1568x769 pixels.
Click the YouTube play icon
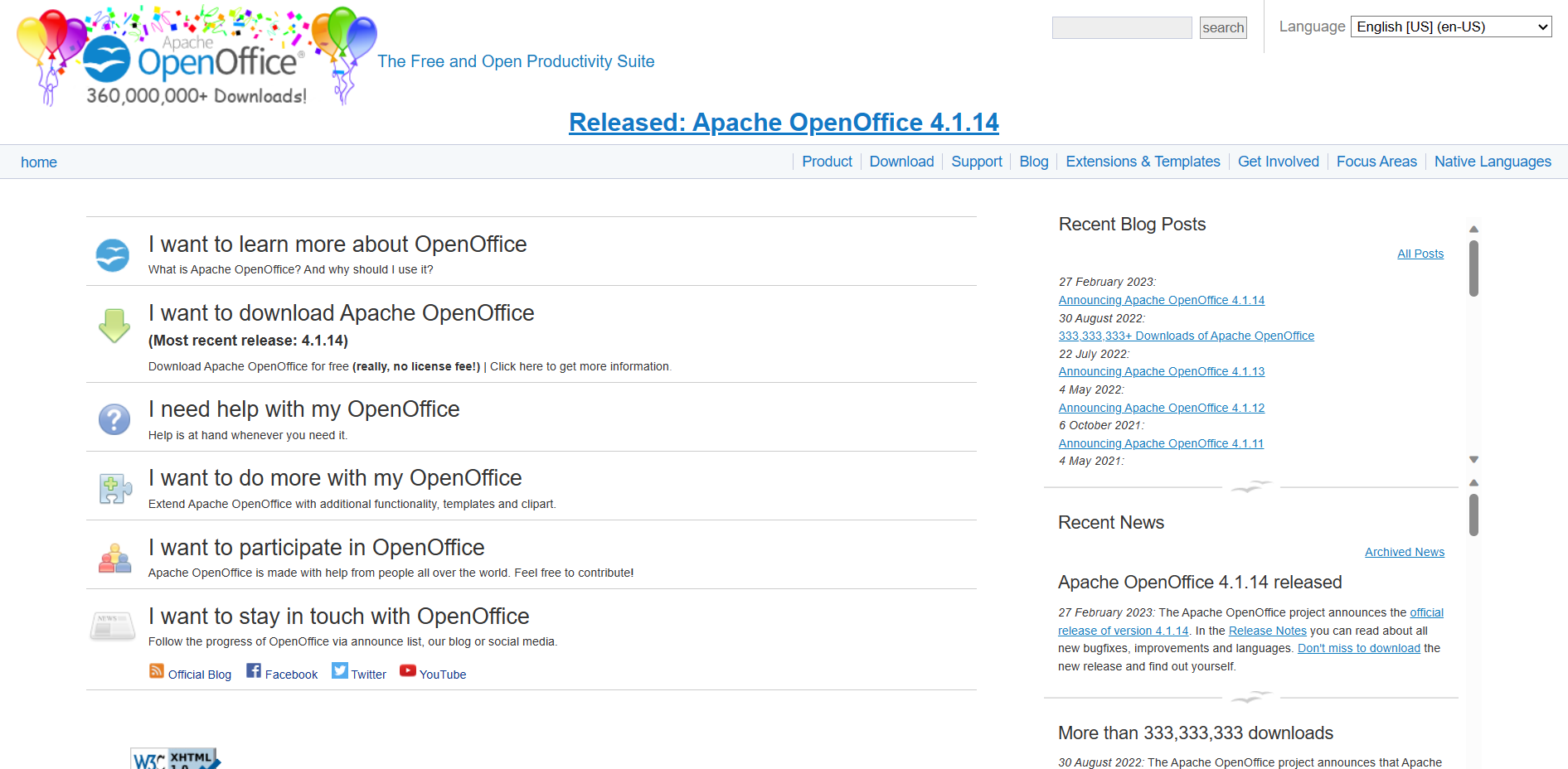[408, 670]
